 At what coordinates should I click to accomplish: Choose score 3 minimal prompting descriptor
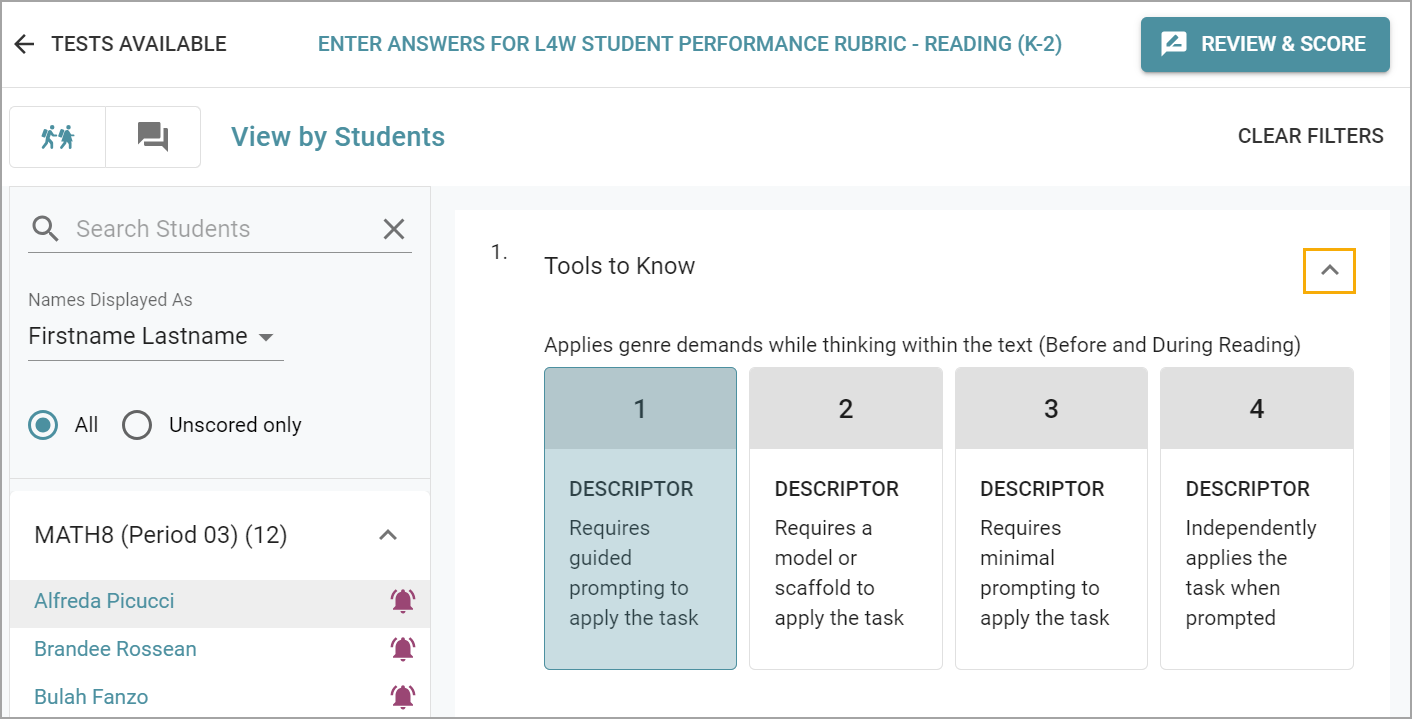point(1051,518)
